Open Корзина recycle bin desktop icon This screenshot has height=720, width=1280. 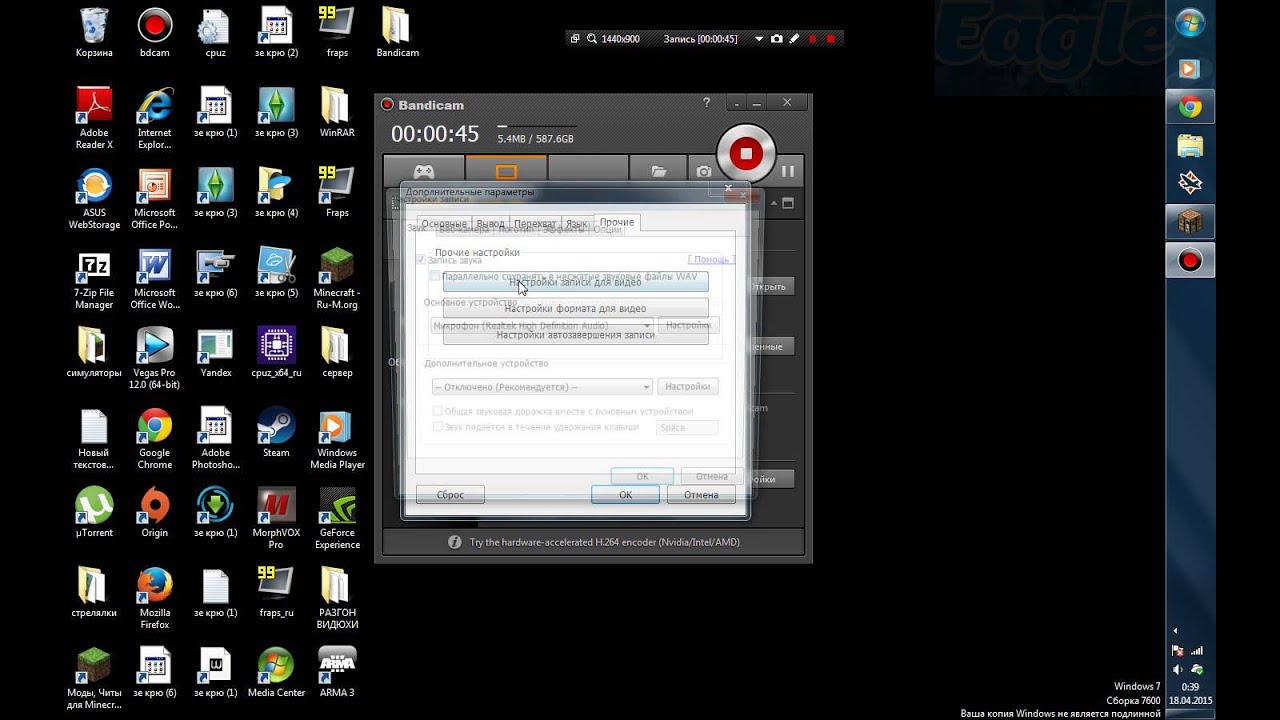coord(94,32)
